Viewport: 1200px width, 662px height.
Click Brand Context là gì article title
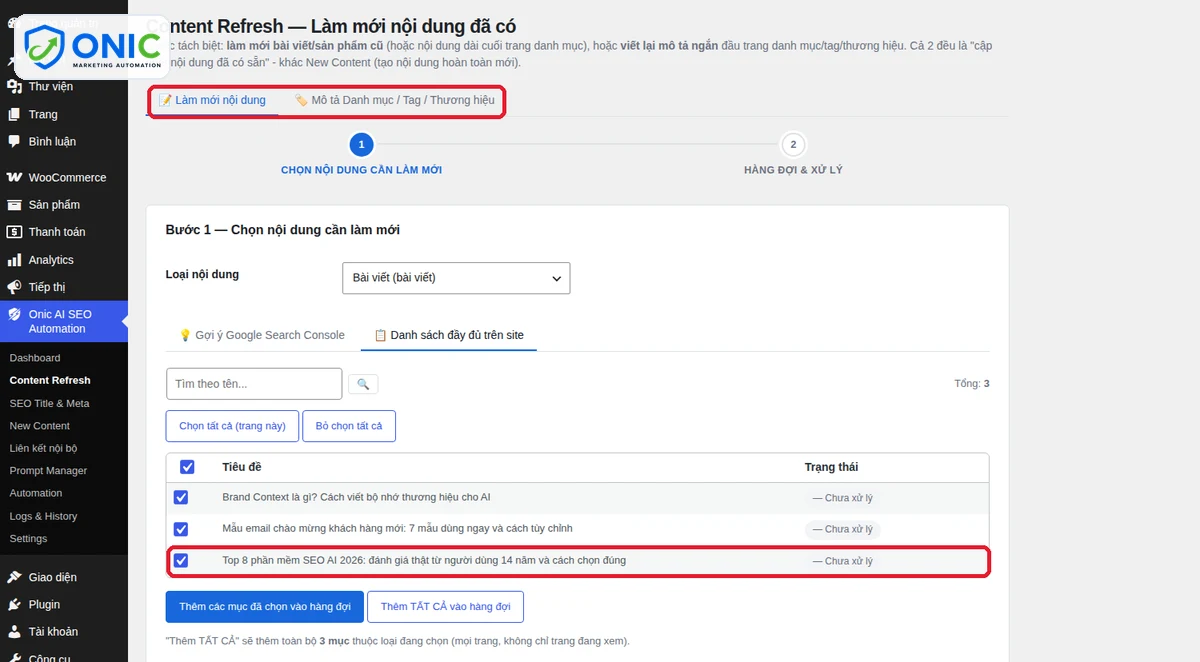point(356,497)
